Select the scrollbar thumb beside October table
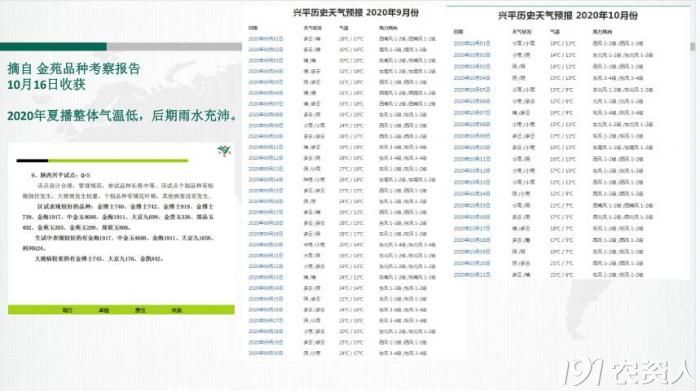This screenshot has width=700, height=391. (692, 46)
